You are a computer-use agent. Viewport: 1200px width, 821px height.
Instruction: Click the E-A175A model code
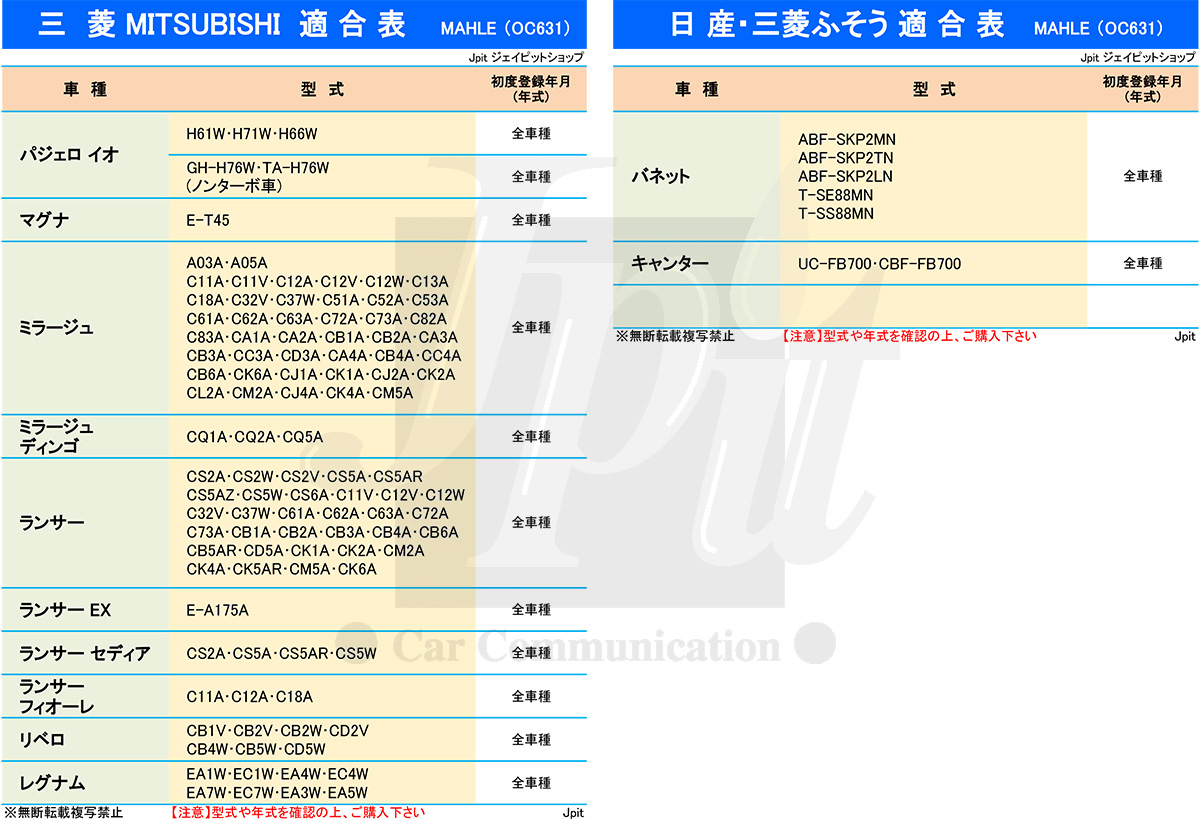pyautogui.click(x=217, y=609)
